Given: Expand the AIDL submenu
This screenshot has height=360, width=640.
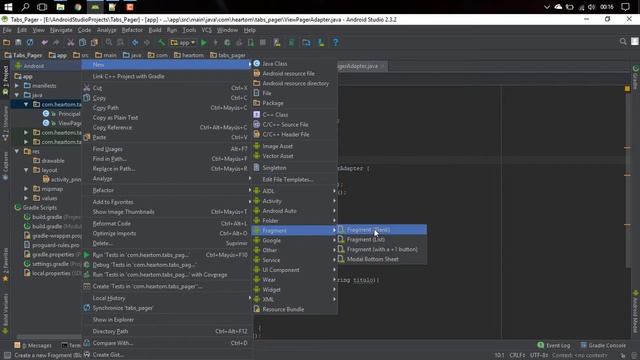Looking at the screenshot, I should click(x=295, y=191).
